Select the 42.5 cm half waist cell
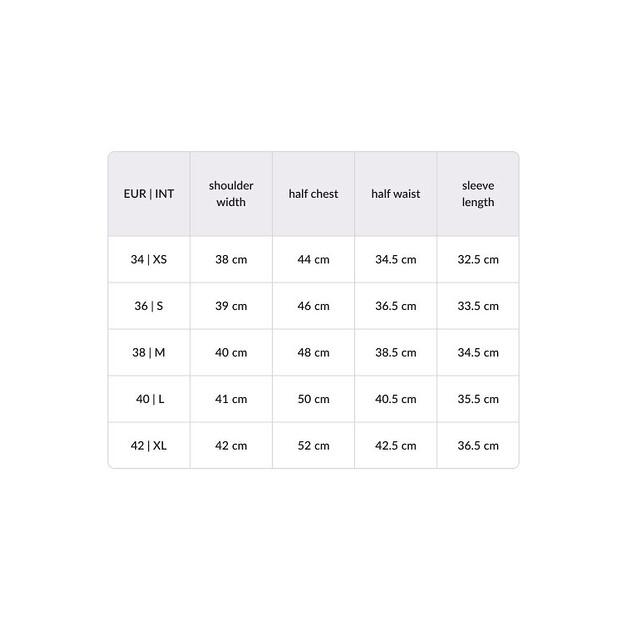Viewport: 628px width, 620px height. click(396, 445)
